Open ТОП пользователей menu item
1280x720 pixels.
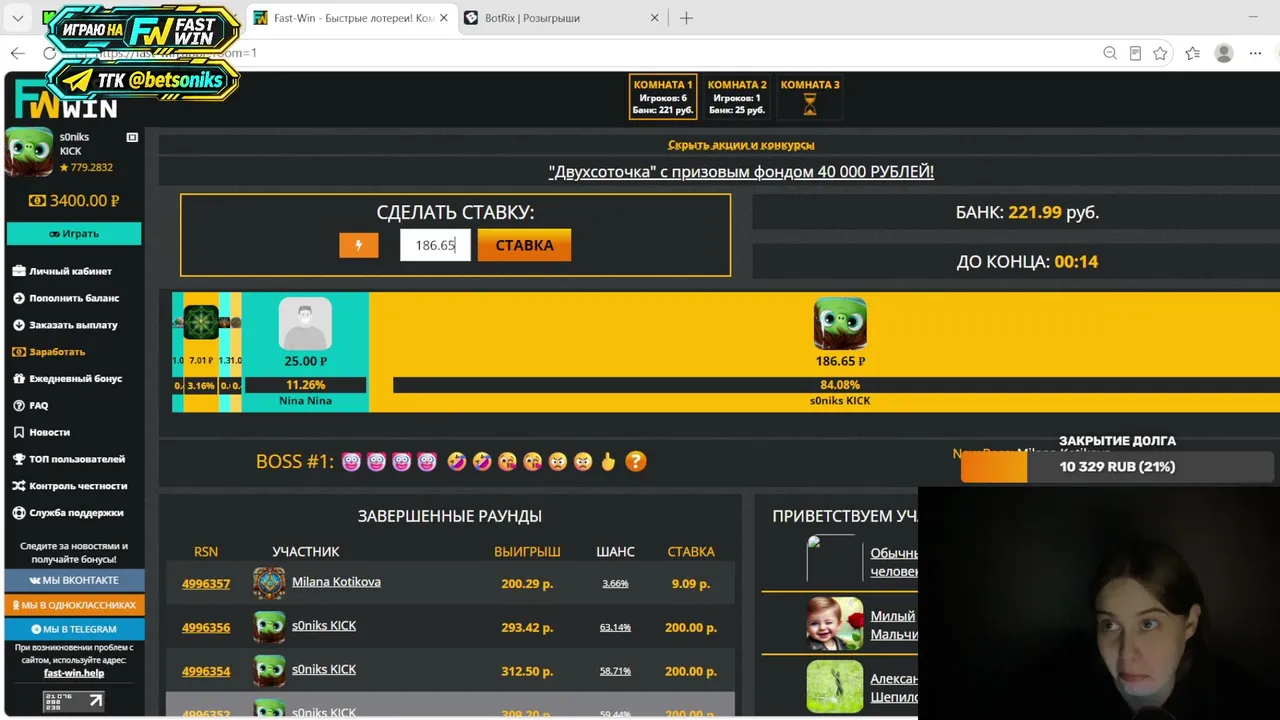pos(77,459)
